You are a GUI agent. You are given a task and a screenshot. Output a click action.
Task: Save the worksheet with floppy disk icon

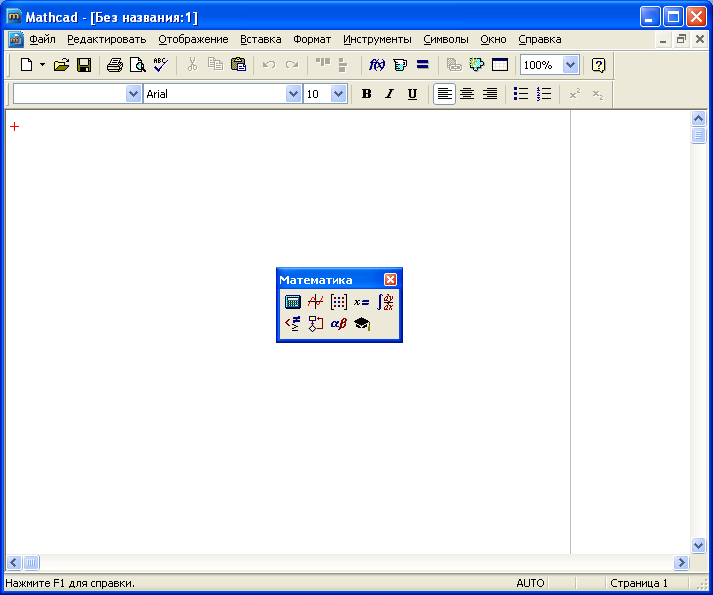(x=84, y=65)
